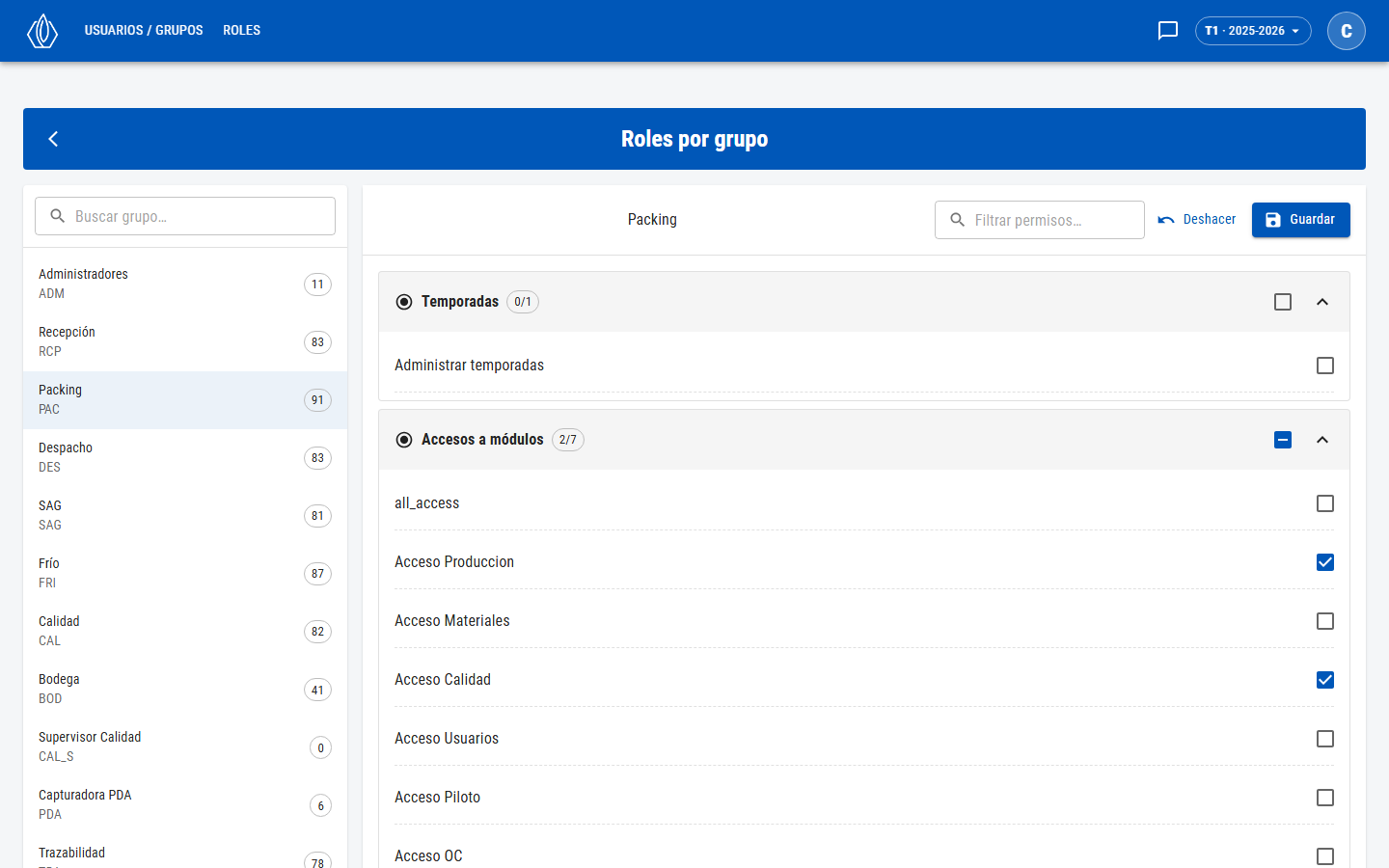The height and width of the screenshot is (868, 1389).
Task: Uncheck the Acceso Produccion permission
Action: click(x=1325, y=562)
